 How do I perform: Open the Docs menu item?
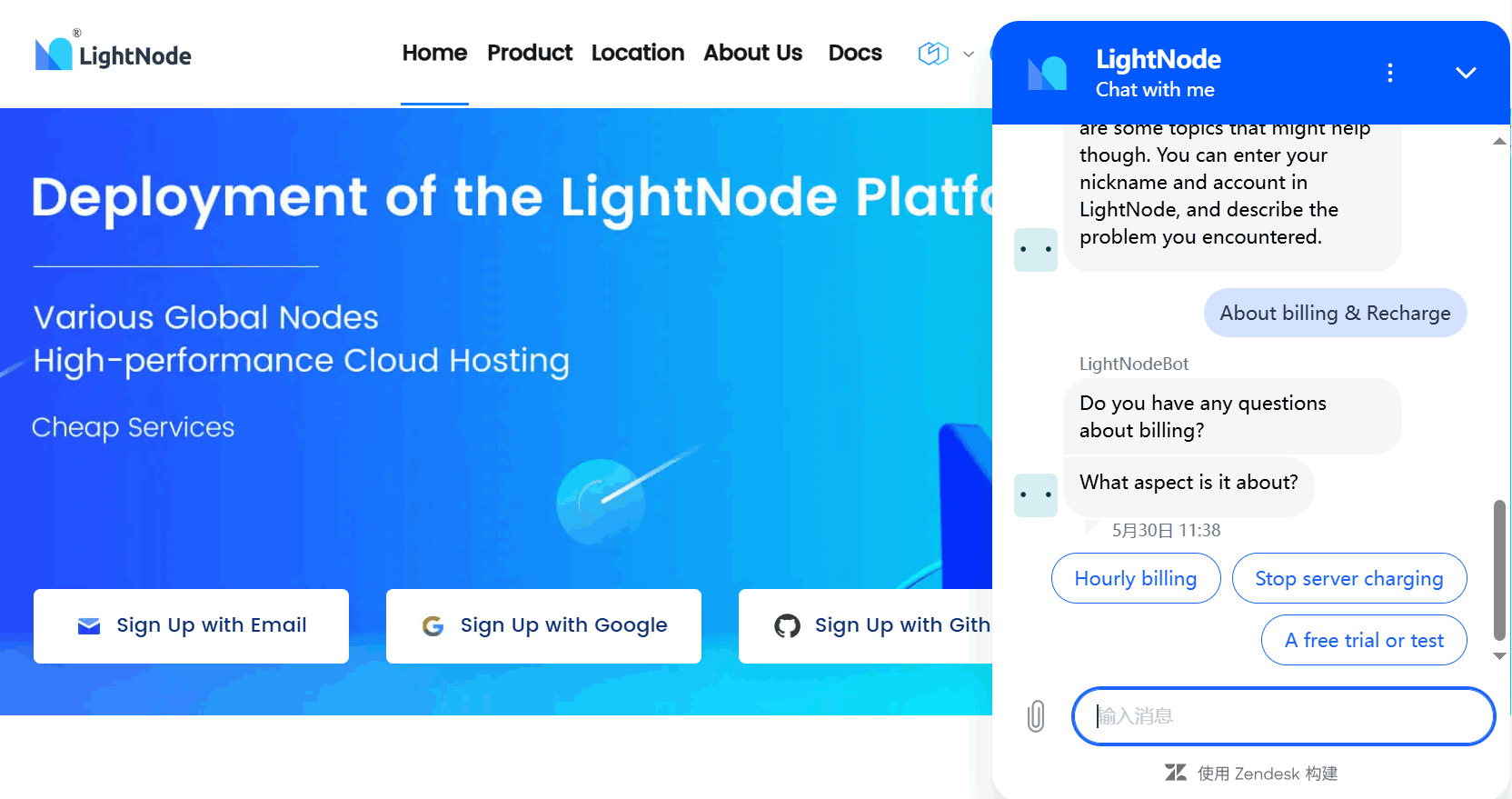click(855, 53)
